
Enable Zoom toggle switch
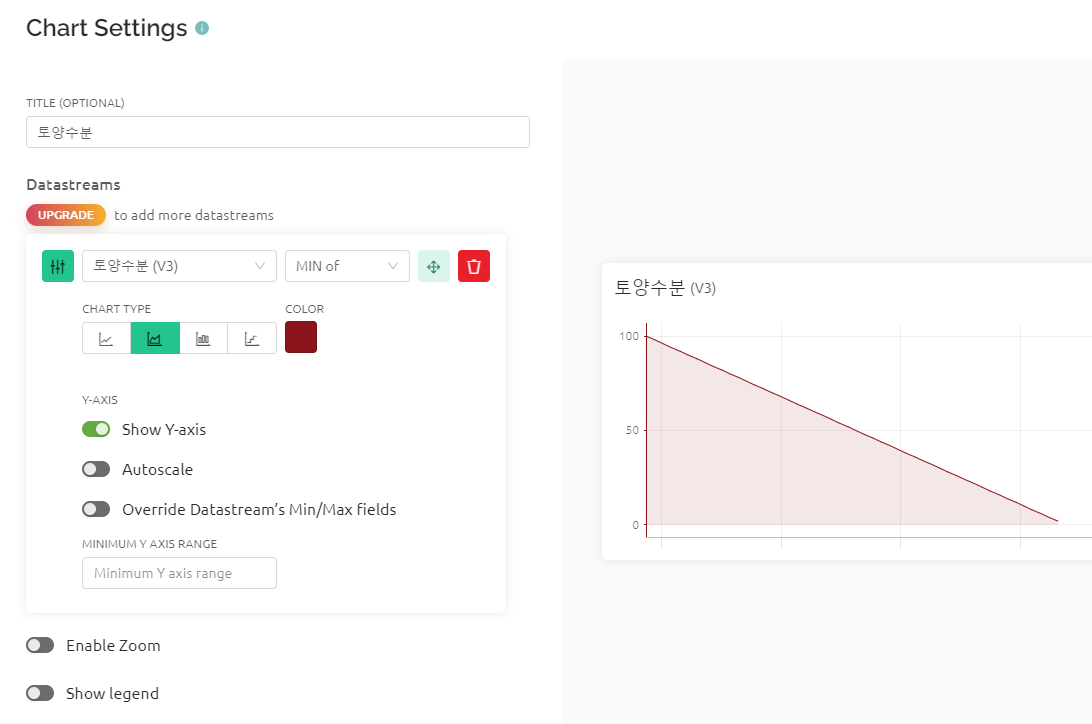point(40,645)
